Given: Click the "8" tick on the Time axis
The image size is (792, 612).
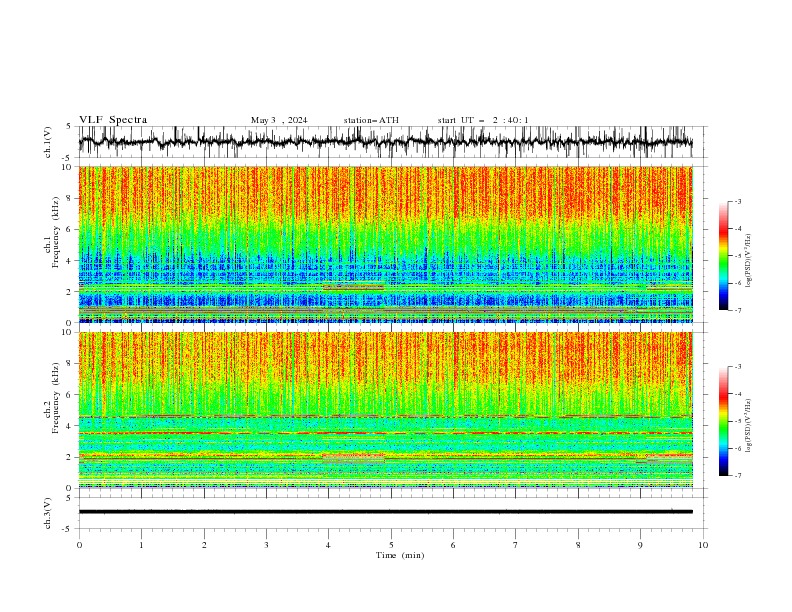Looking at the screenshot, I should click(578, 545).
